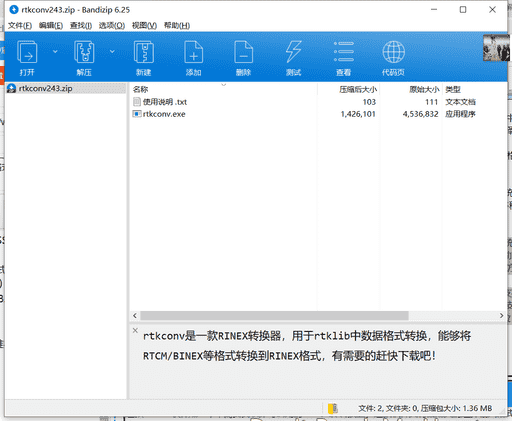This screenshot has width=512, height=421.
Task: Click the 文本文档 type cell
Action: pyautogui.click(x=460, y=102)
